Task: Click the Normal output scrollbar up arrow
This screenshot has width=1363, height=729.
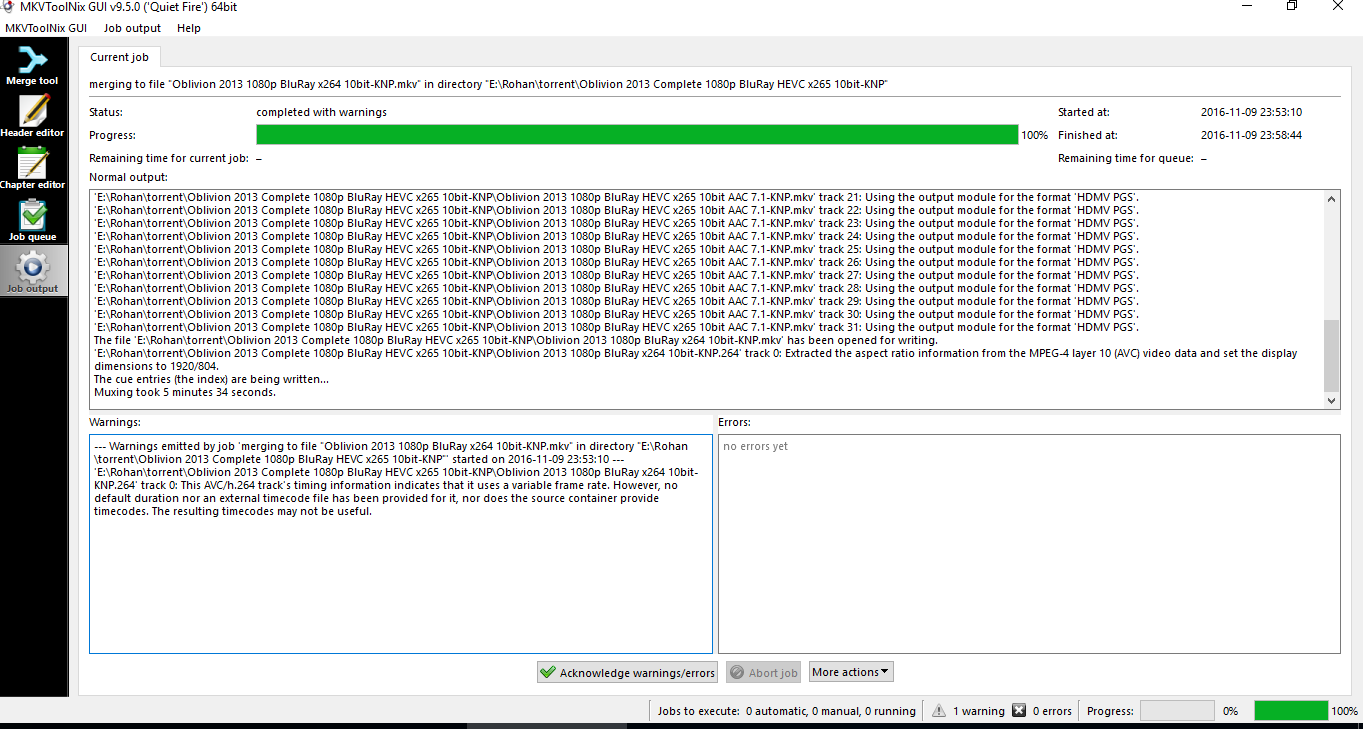Action: click(x=1331, y=198)
